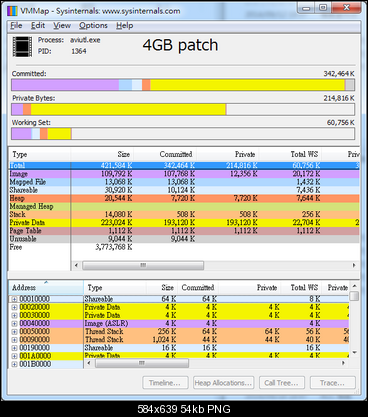The width and height of the screenshot is (368, 417).
Task: Expand address 00190000 row
Action: coord(14,348)
